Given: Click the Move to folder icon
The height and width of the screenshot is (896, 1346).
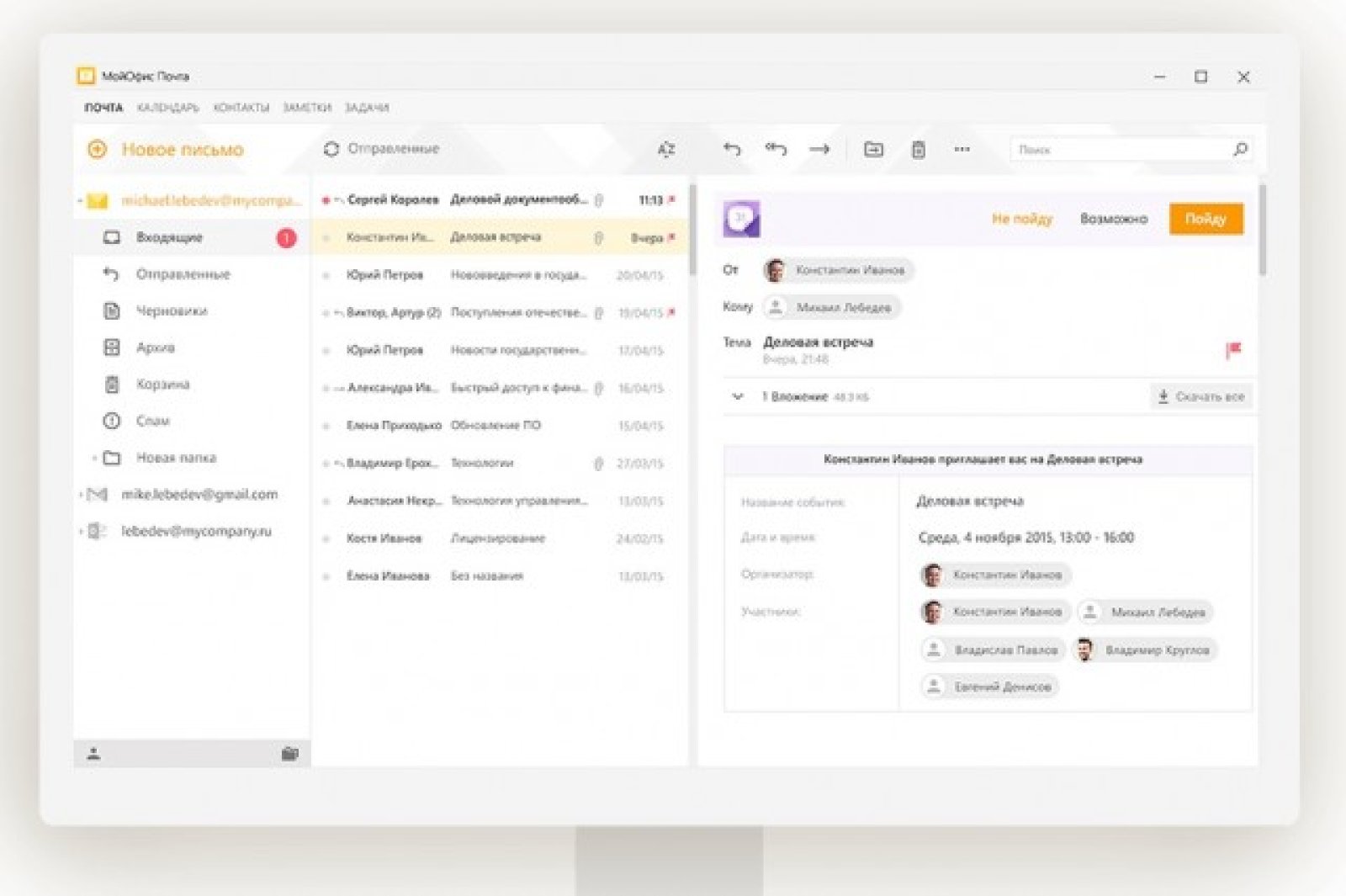Looking at the screenshot, I should [873, 150].
